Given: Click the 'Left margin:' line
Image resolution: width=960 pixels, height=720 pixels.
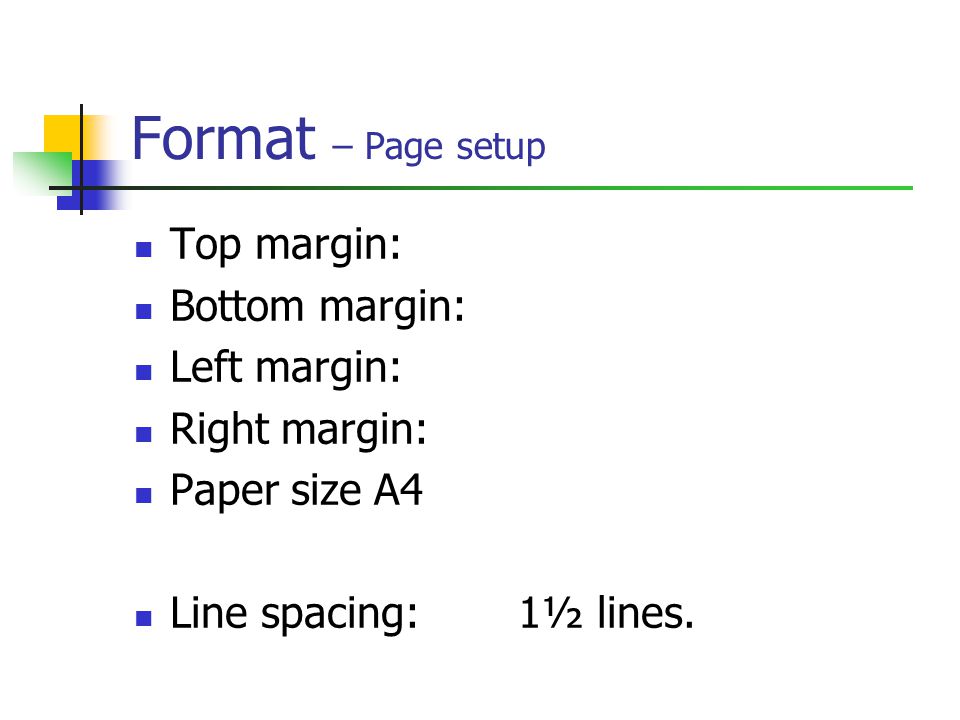Looking at the screenshot, I should coord(285,367).
